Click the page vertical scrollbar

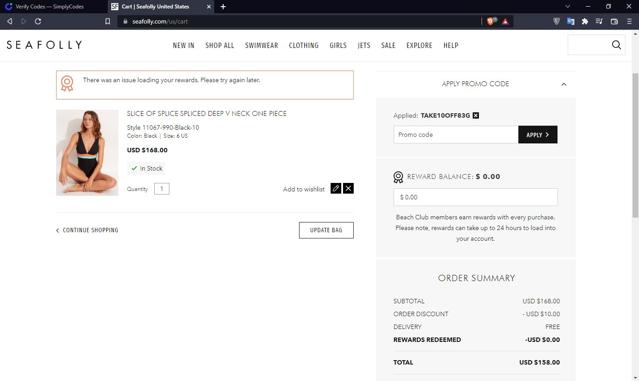pos(635,145)
